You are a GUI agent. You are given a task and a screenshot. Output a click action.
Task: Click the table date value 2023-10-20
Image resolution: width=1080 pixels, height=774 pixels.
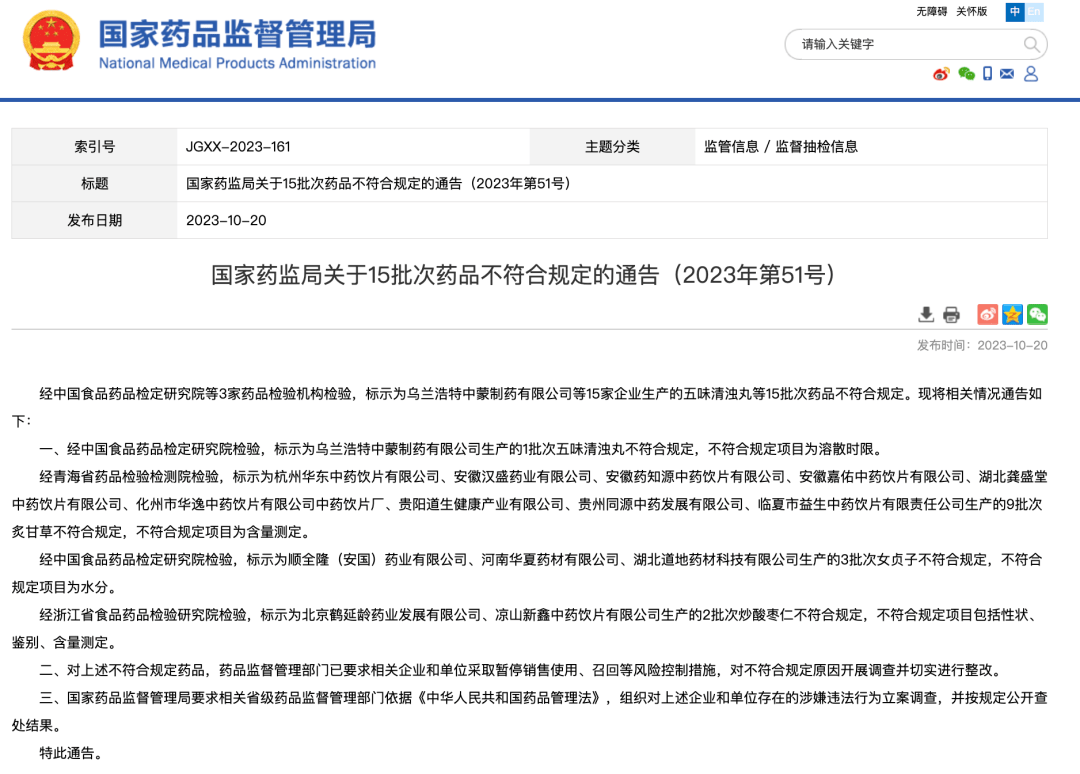click(x=226, y=220)
